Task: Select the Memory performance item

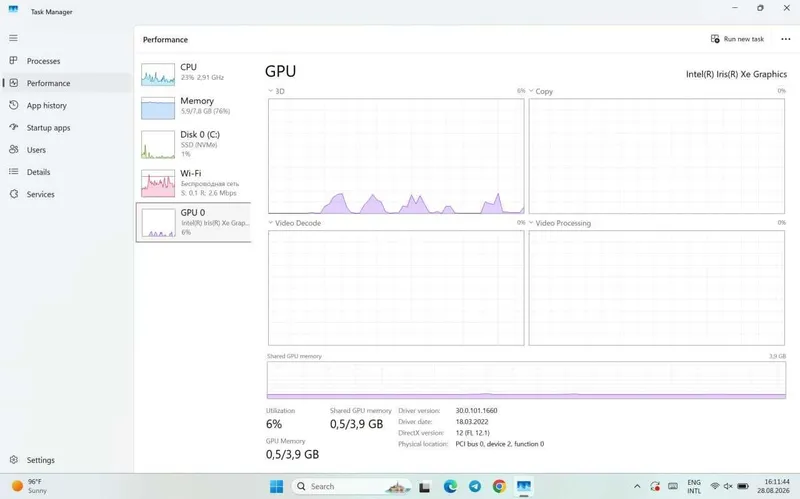Action: coord(193,108)
